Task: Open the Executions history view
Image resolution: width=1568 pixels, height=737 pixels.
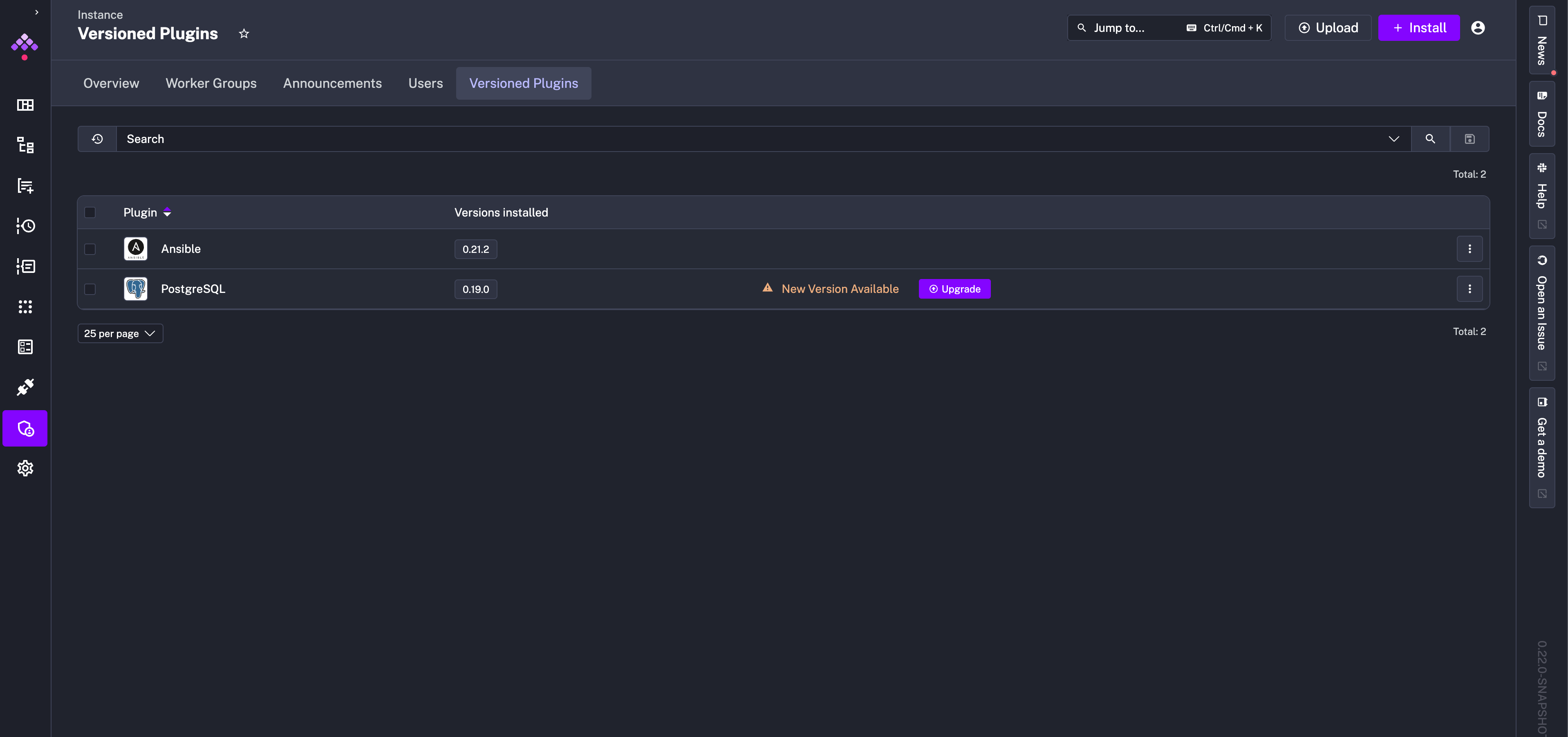Action: (x=25, y=226)
